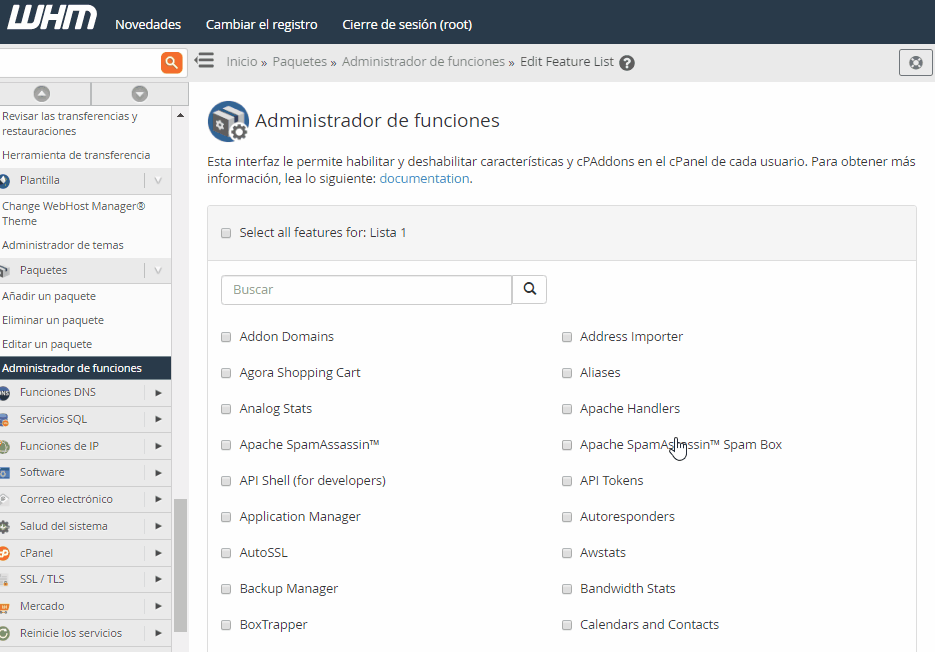The width and height of the screenshot is (935, 652).
Task: Click the sidebar search input field
Action: click(80, 62)
